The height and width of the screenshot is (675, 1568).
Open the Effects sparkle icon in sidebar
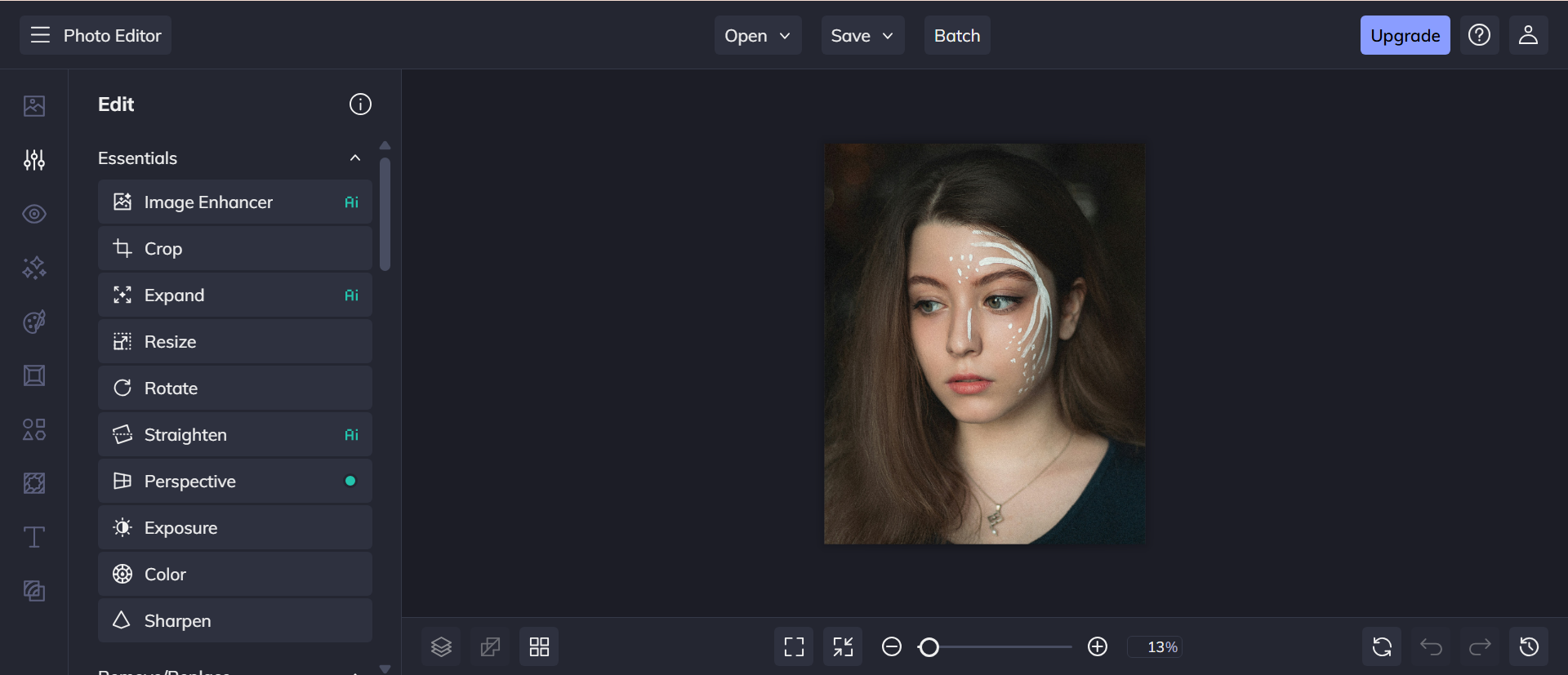[34, 268]
